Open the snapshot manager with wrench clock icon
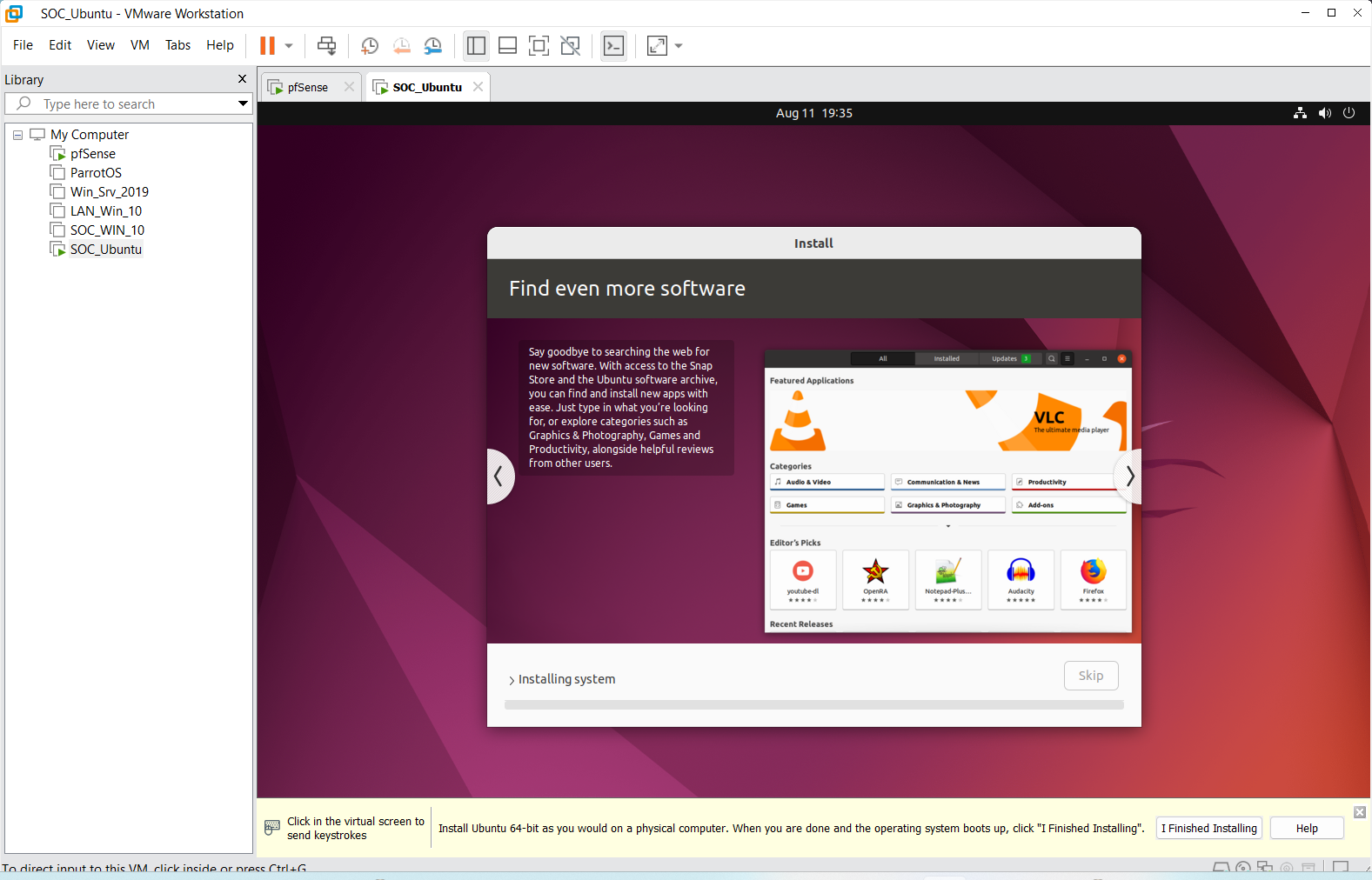Viewport: 1372px width, 880px height. pos(432,45)
